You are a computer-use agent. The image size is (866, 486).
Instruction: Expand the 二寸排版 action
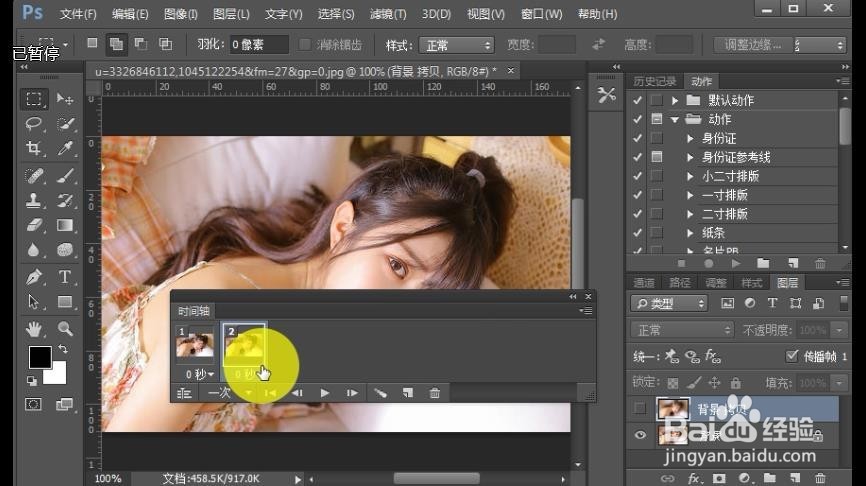coord(690,214)
